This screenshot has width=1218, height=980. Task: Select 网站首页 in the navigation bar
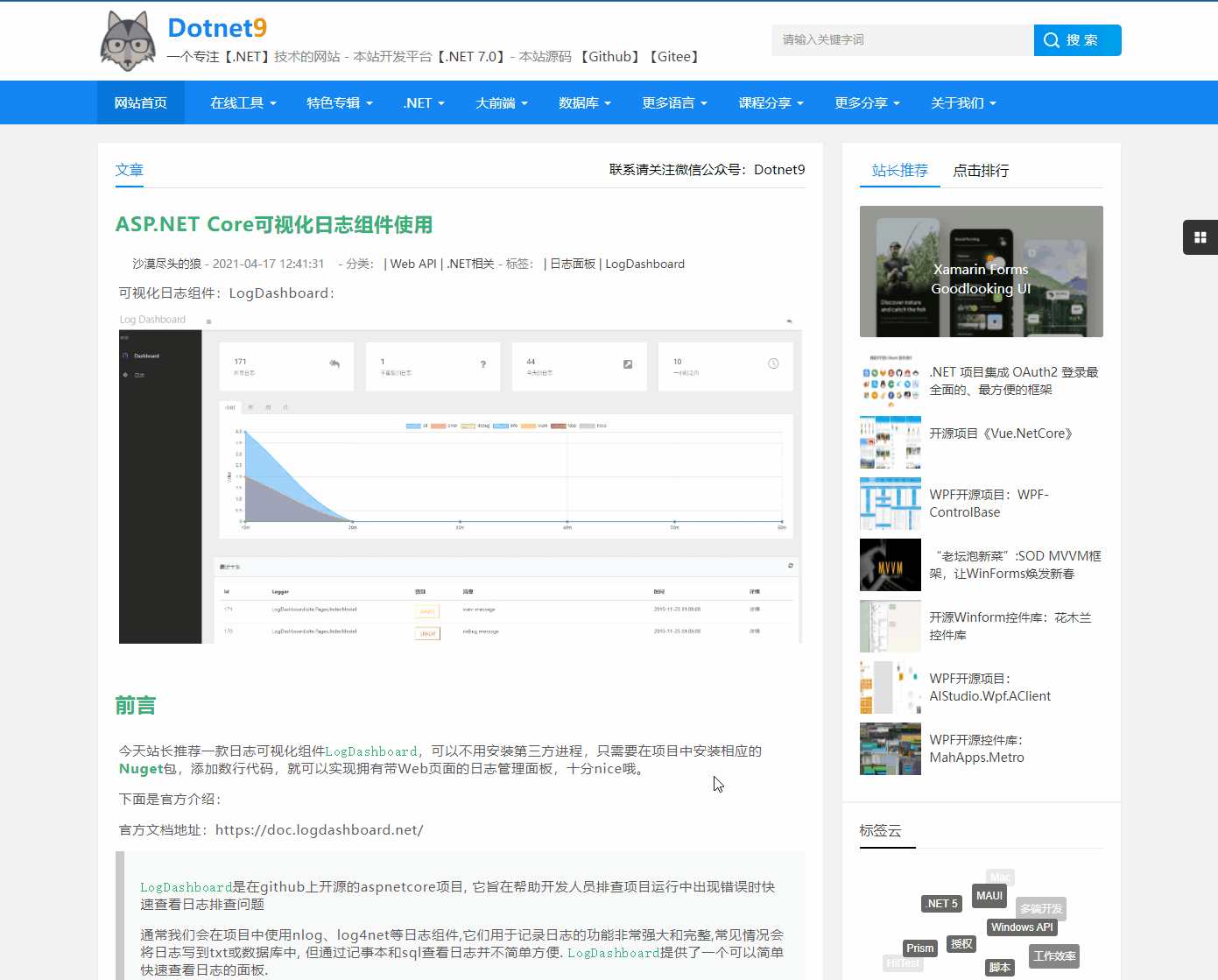point(140,102)
